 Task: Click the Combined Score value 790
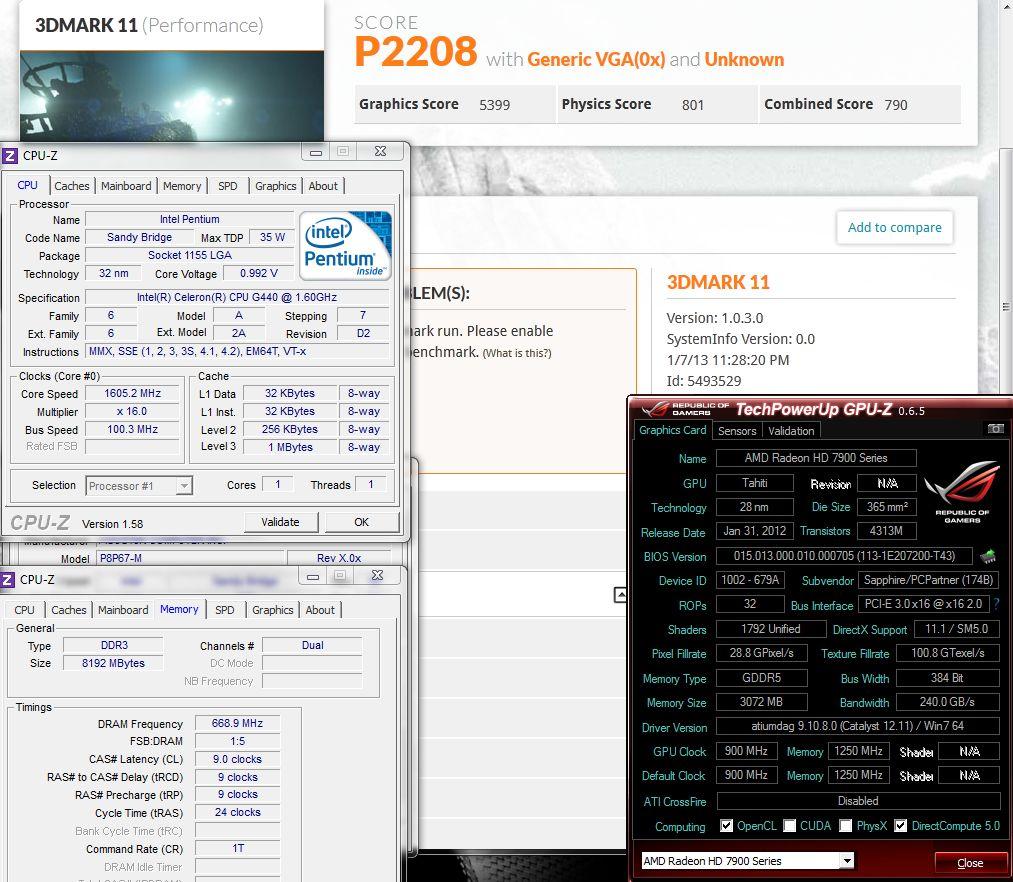point(896,105)
